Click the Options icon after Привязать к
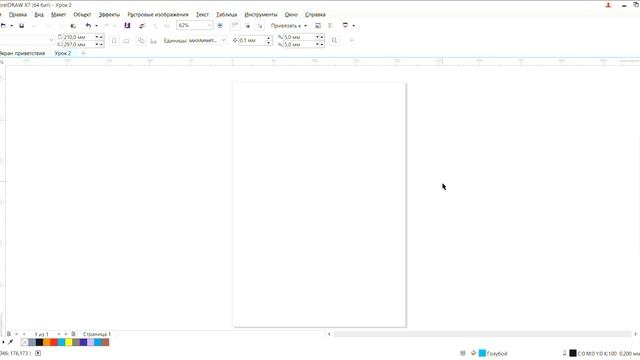640x360 pixels. [x=318, y=26]
